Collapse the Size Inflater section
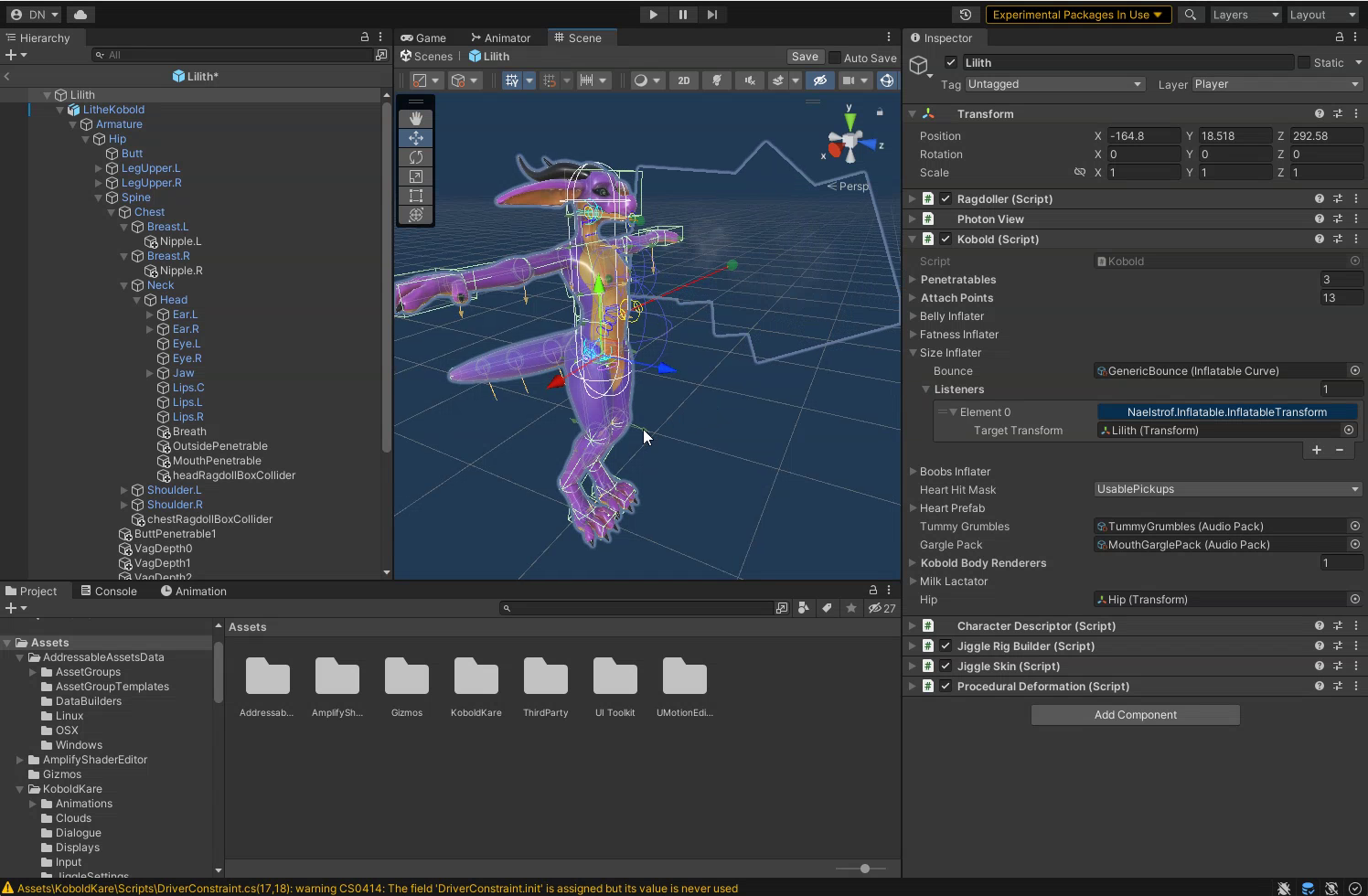 point(913,353)
